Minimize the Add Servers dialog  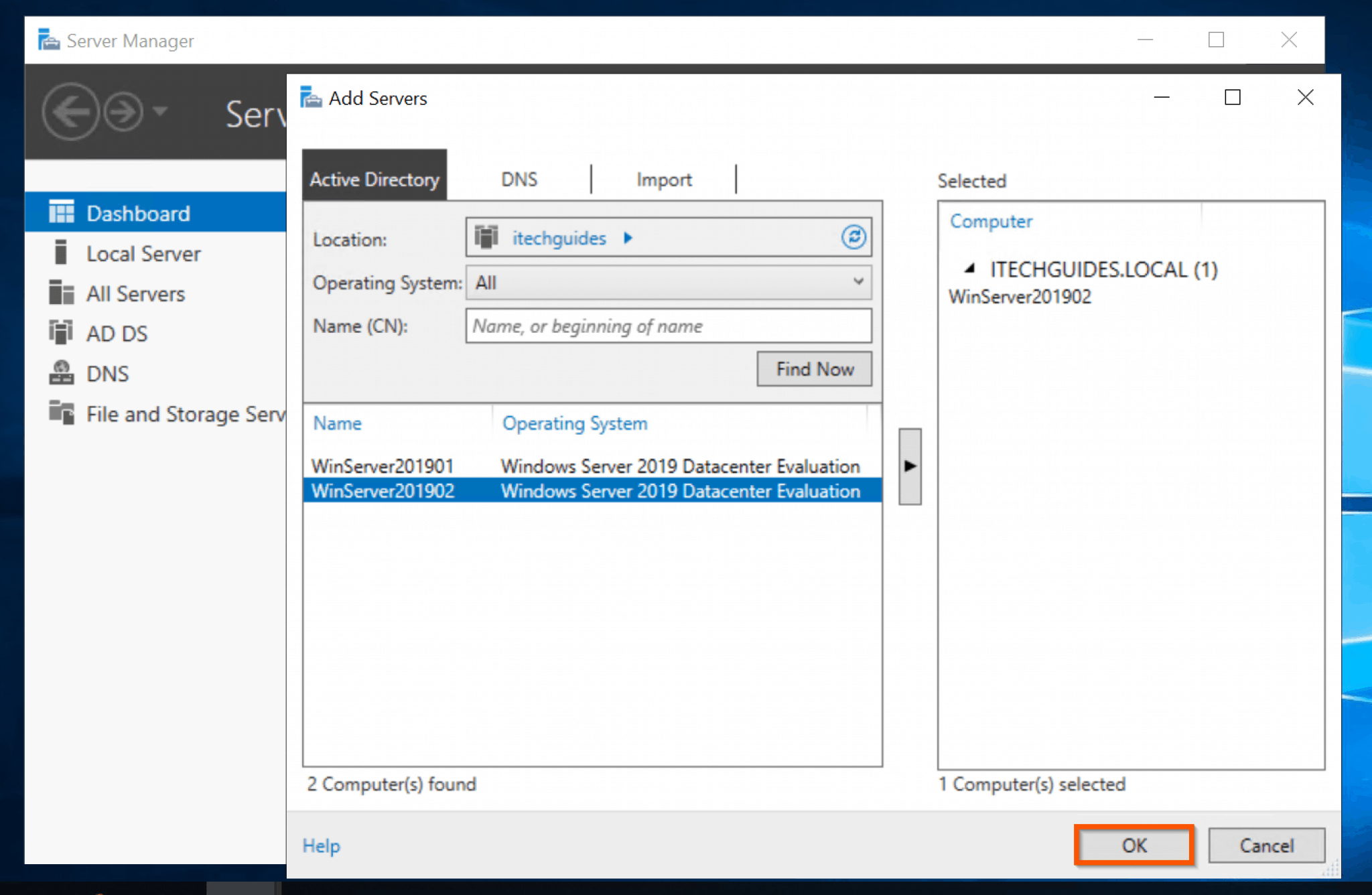tap(1162, 98)
